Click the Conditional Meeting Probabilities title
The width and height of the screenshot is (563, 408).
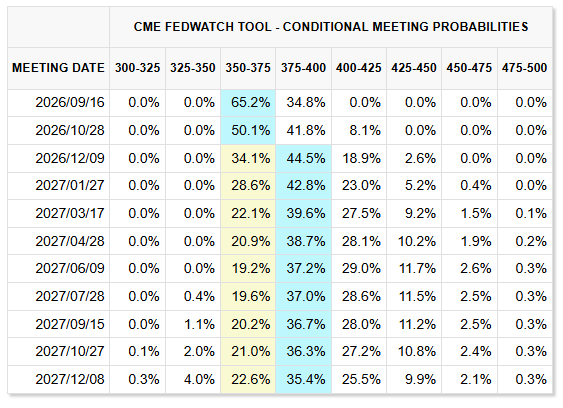(331, 27)
